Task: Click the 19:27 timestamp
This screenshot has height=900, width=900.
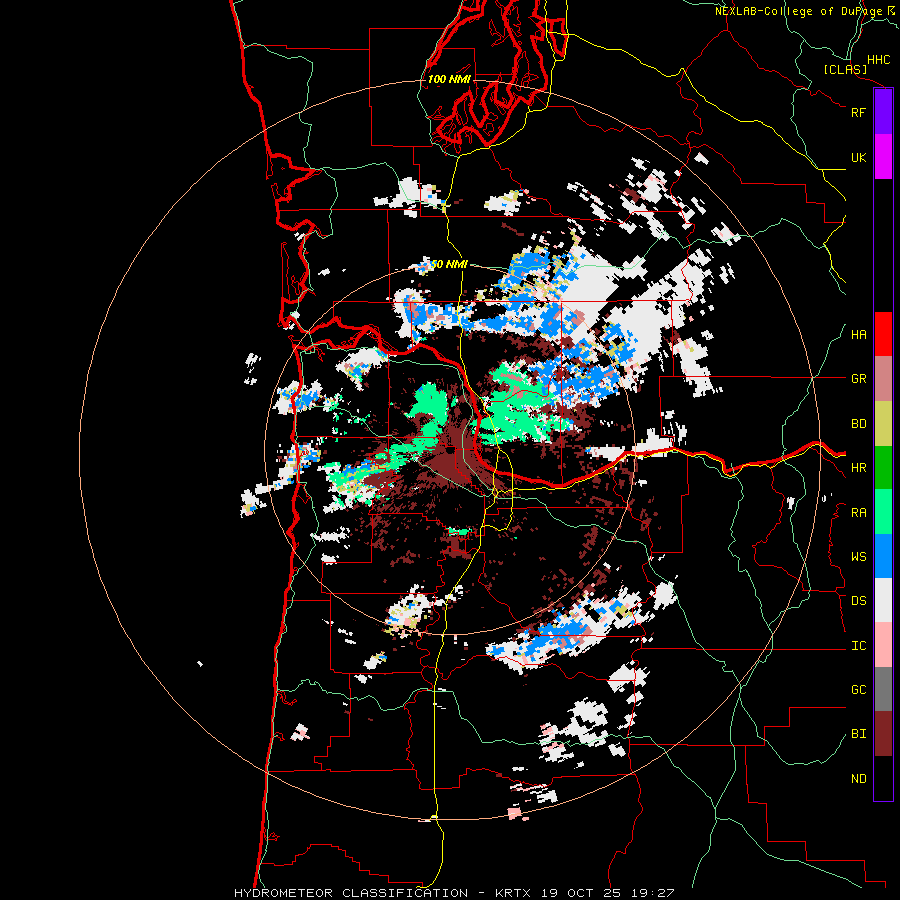Action: [652, 893]
